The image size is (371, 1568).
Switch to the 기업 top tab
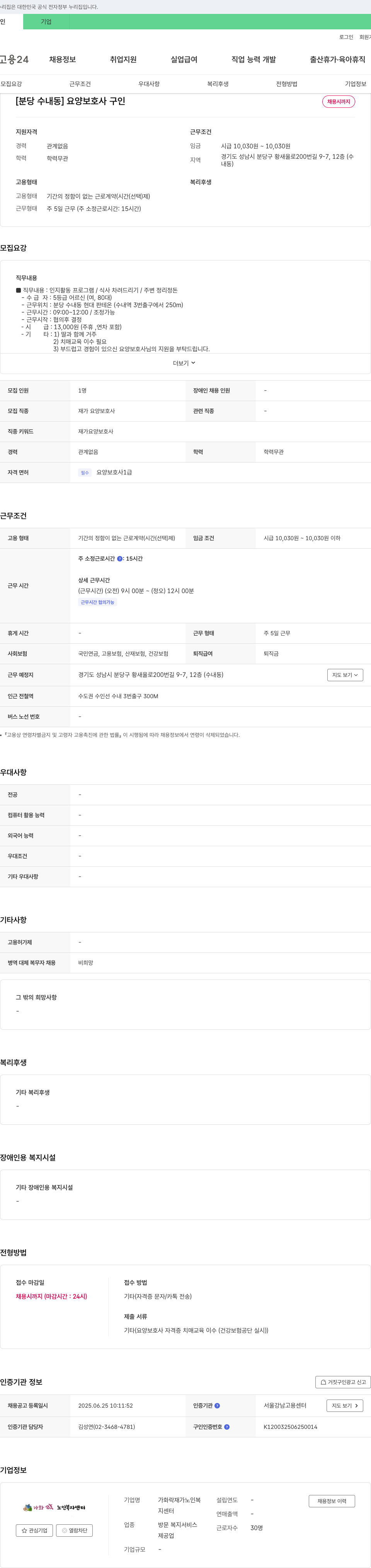[46, 22]
